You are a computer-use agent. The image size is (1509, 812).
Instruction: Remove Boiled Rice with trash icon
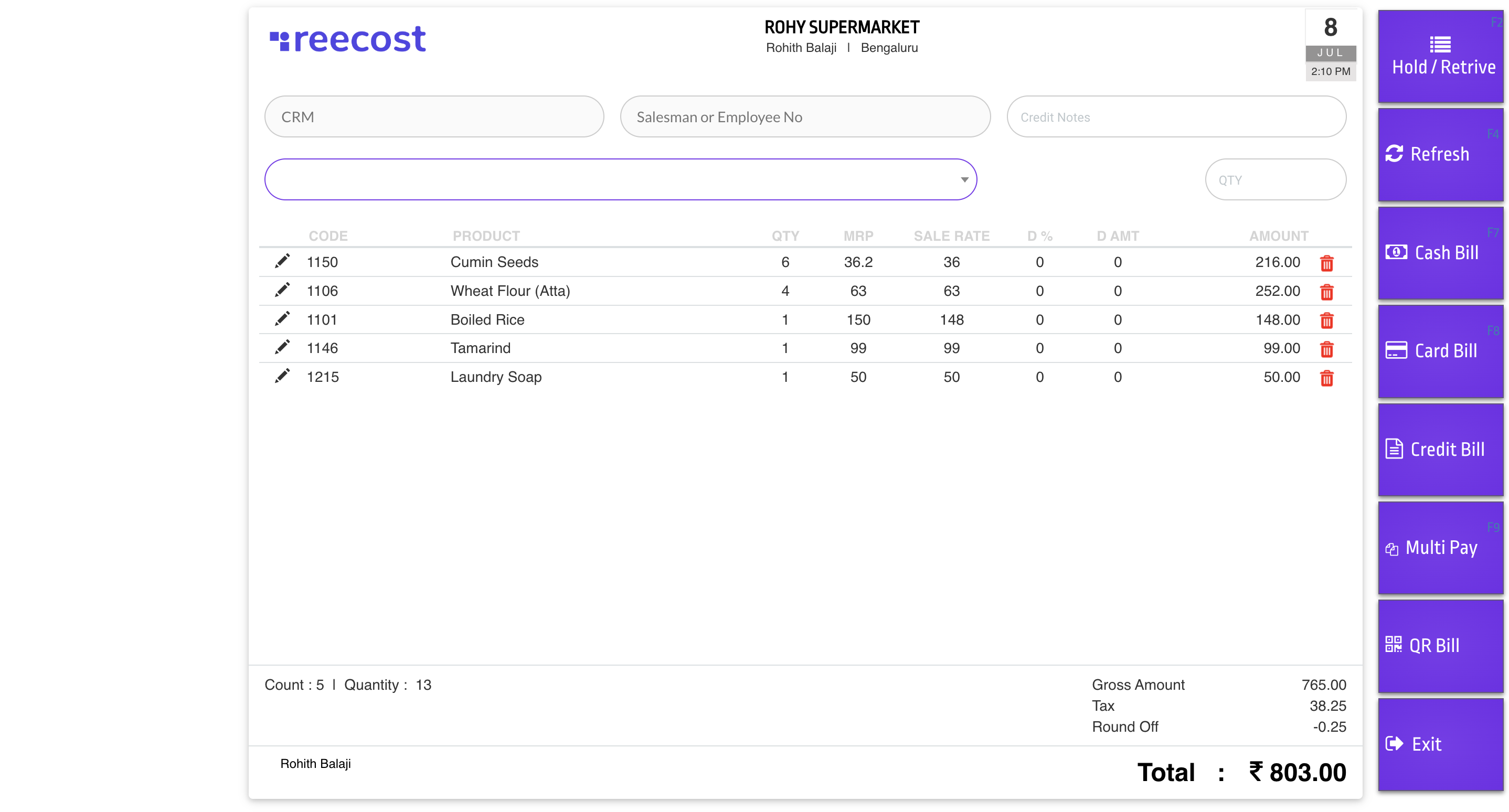pos(1326,320)
